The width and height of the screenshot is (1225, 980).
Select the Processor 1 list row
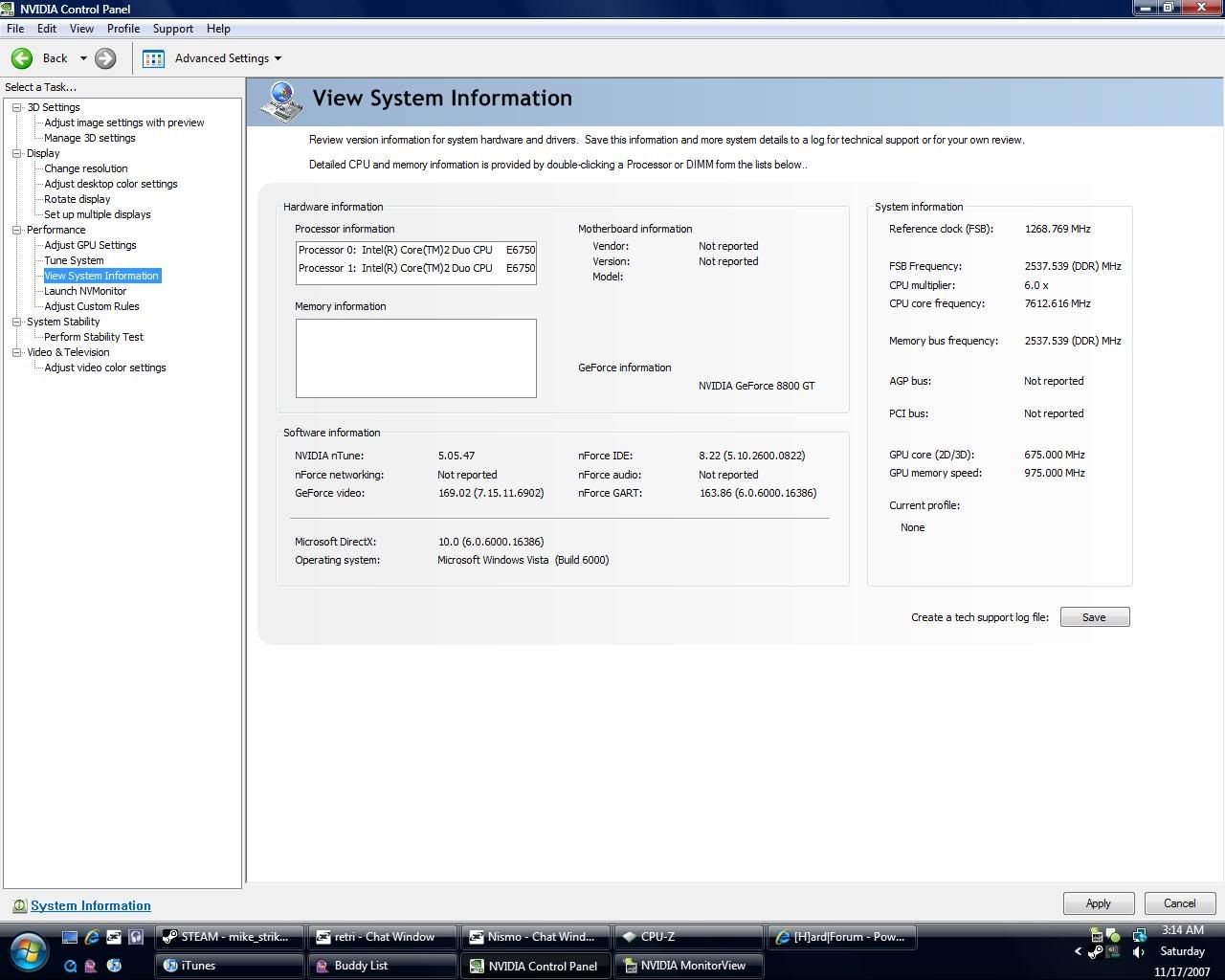pos(416,268)
